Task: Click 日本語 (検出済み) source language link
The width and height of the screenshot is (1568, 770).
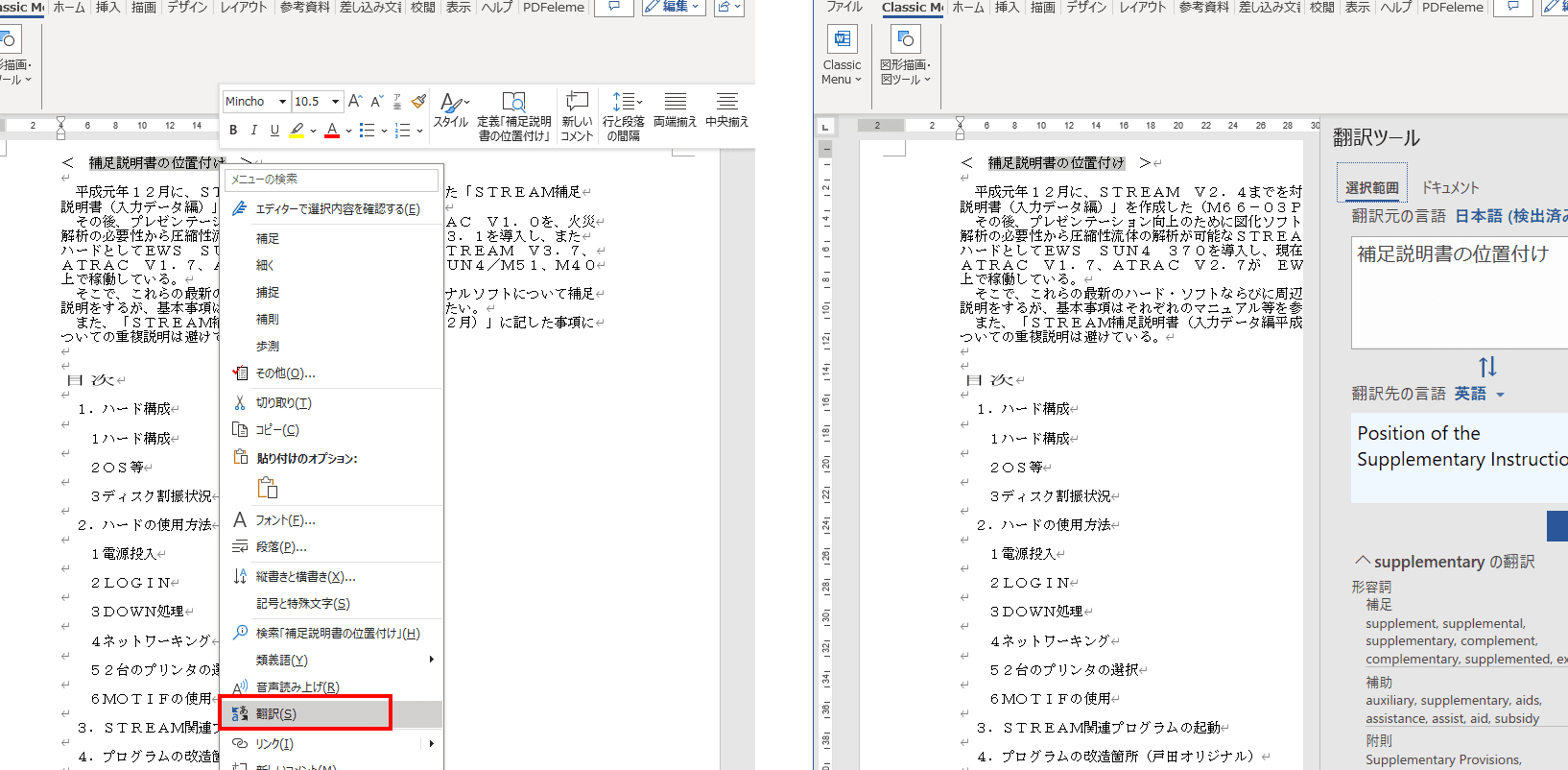Action: [1511, 216]
